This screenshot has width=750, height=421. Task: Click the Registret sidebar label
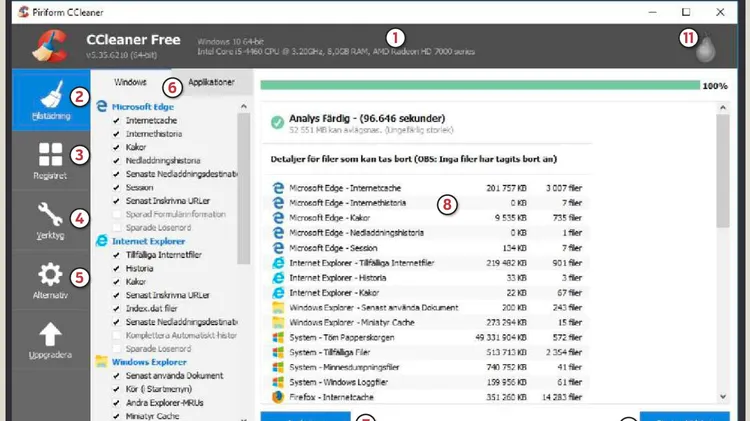coord(50,176)
